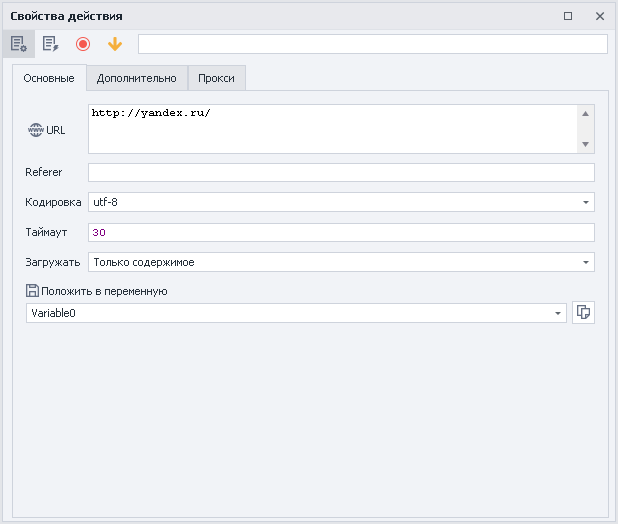Click the www globe icon beside URL
The image size is (618, 524).
pyautogui.click(x=36, y=130)
